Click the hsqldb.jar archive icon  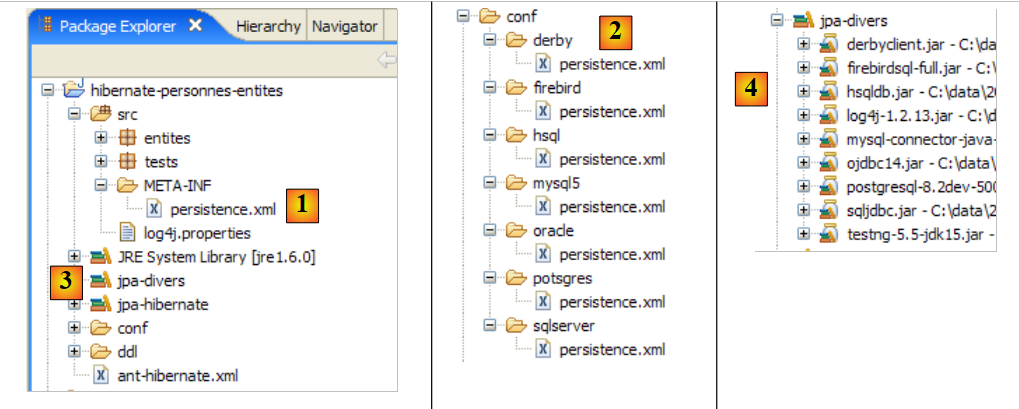click(x=828, y=92)
